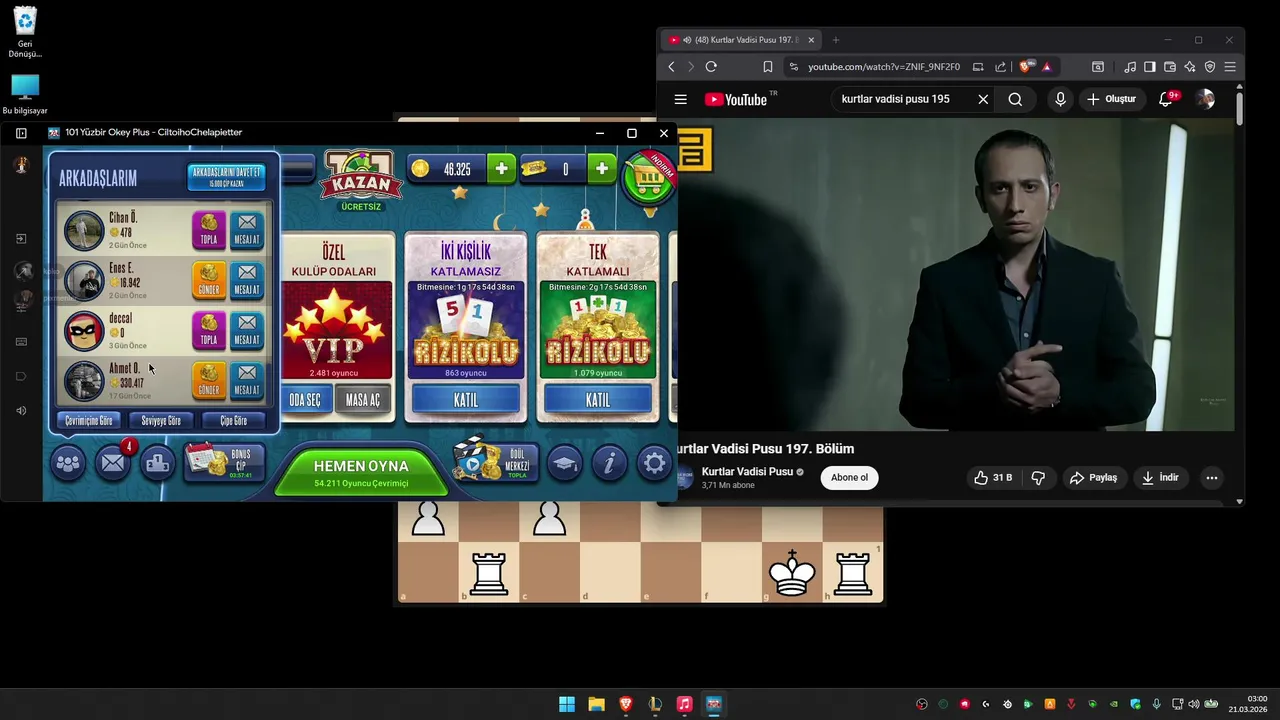This screenshot has width=1280, height=720.
Task: Send message to Ahmet O.
Action: coord(247,380)
